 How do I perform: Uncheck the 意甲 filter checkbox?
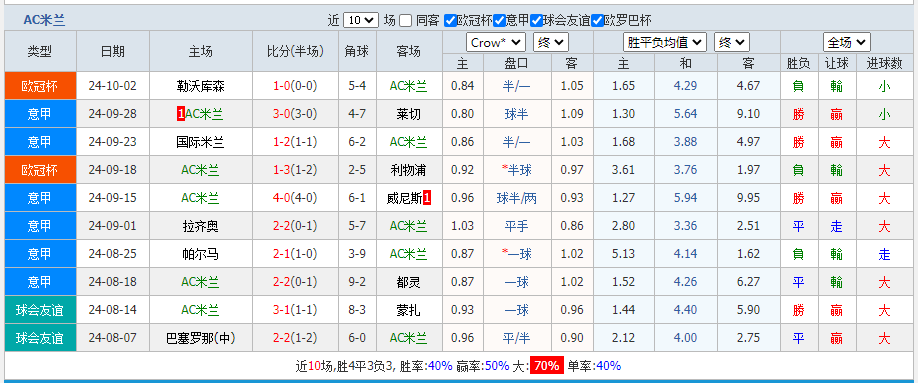pos(499,20)
